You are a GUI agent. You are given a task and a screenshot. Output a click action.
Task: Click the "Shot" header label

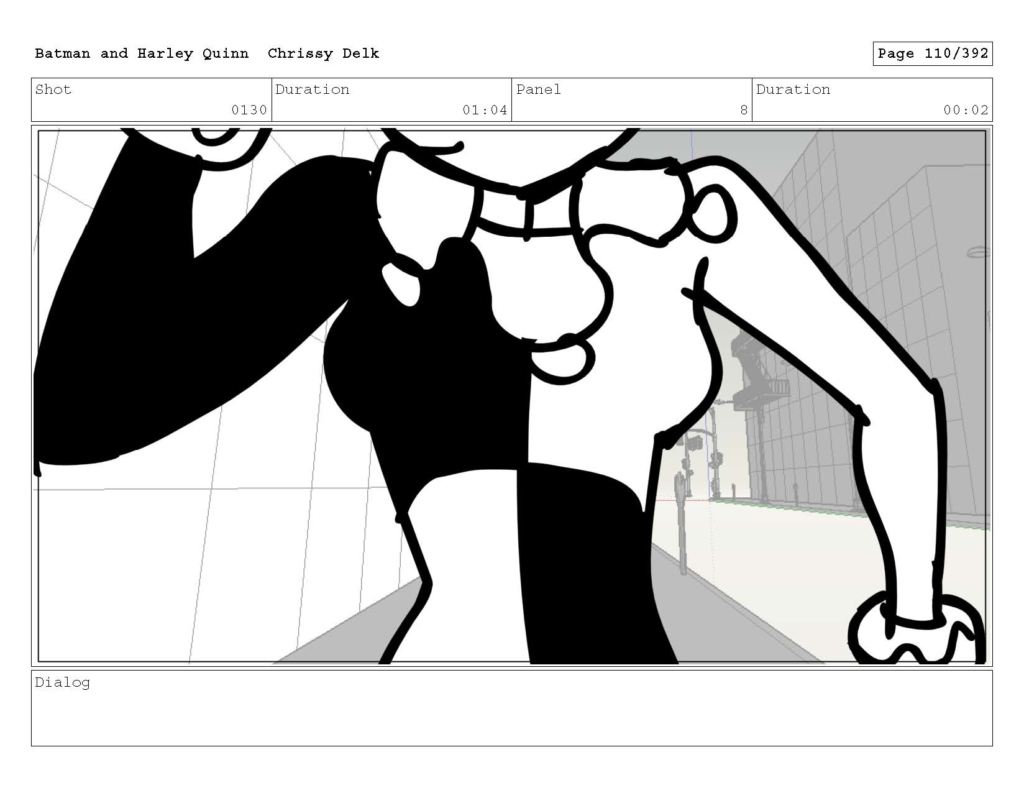coord(53,89)
